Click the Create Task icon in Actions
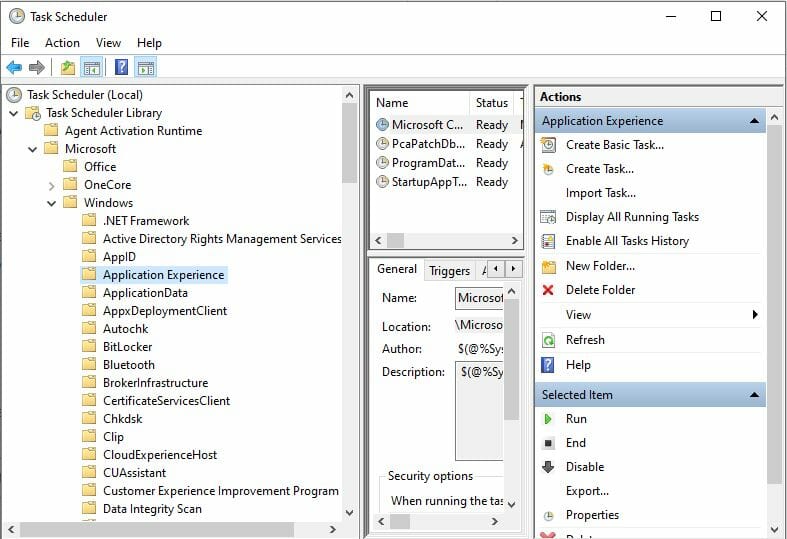This screenshot has height=539, width=787. tap(548, 169)
